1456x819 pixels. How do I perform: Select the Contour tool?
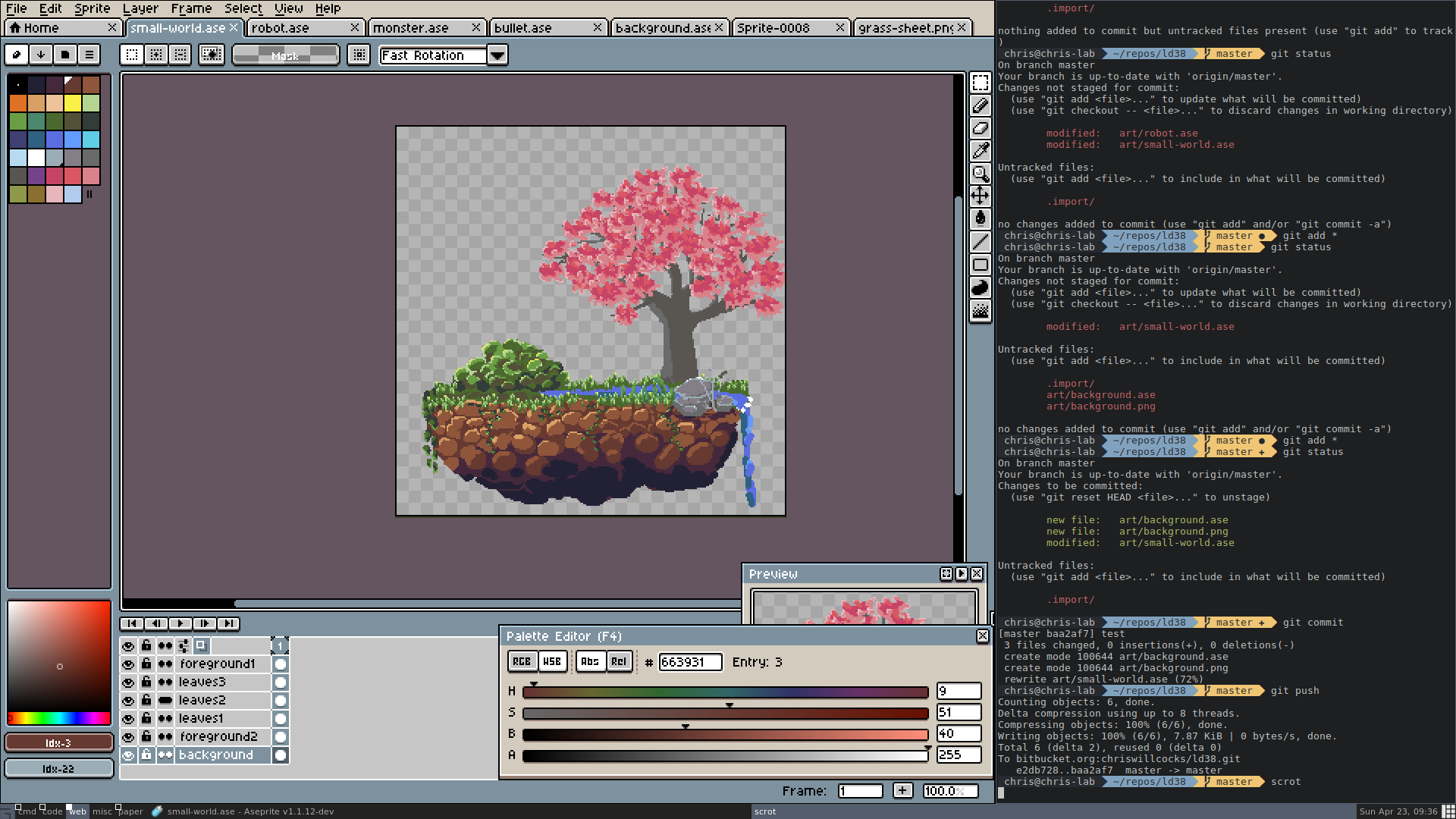click(x=981, y=287)
